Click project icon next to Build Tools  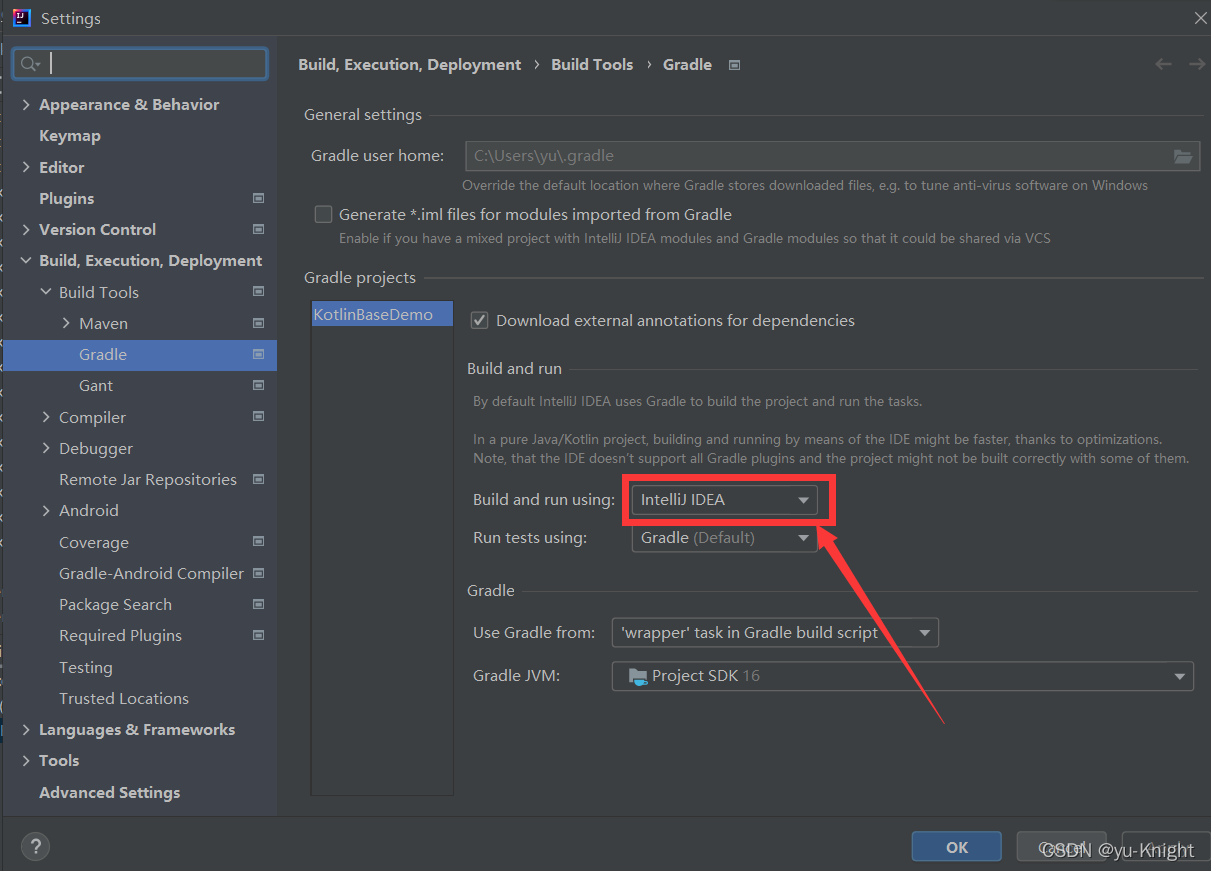pos(259,292)
